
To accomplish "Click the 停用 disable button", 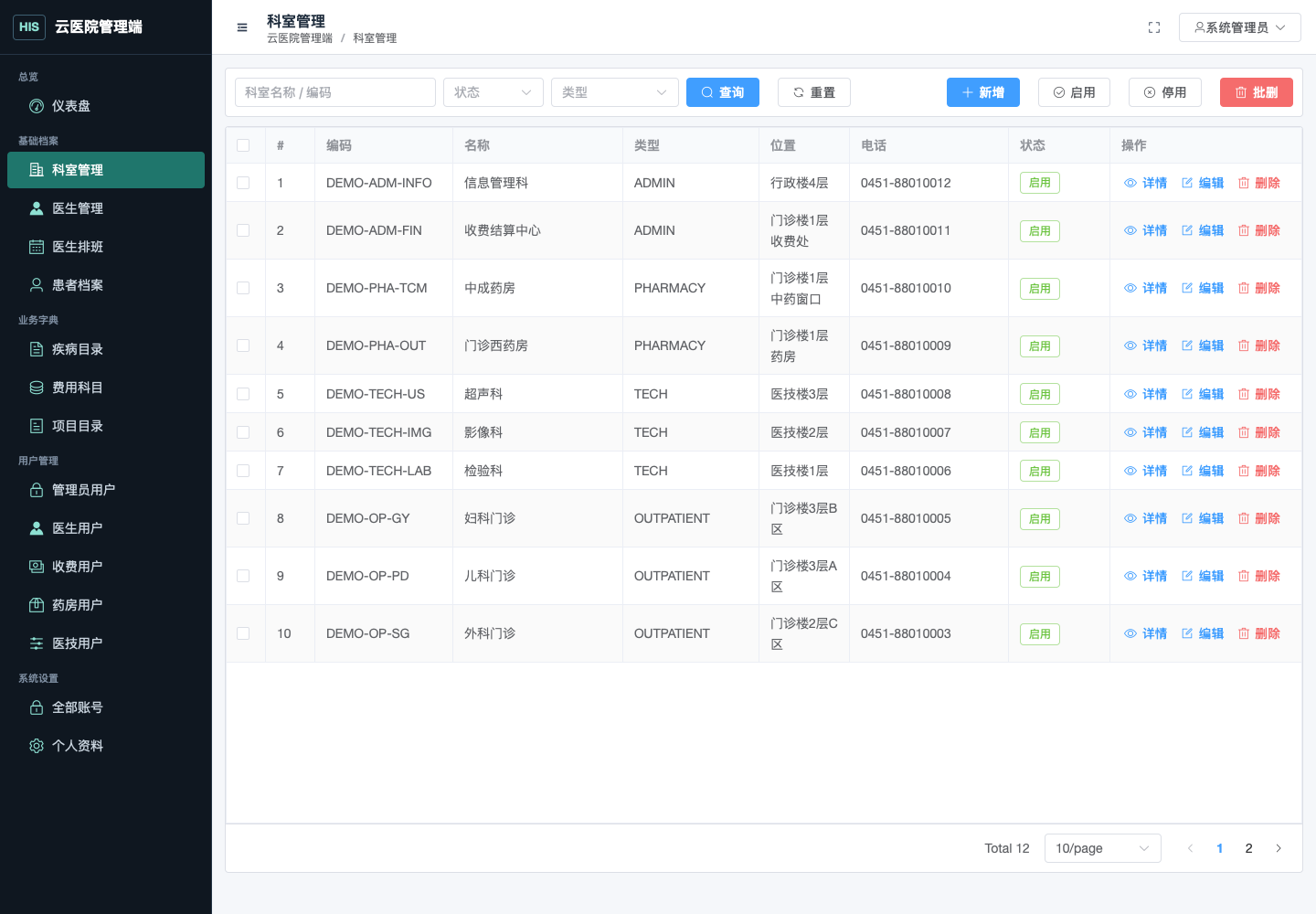I will 1165,92.
